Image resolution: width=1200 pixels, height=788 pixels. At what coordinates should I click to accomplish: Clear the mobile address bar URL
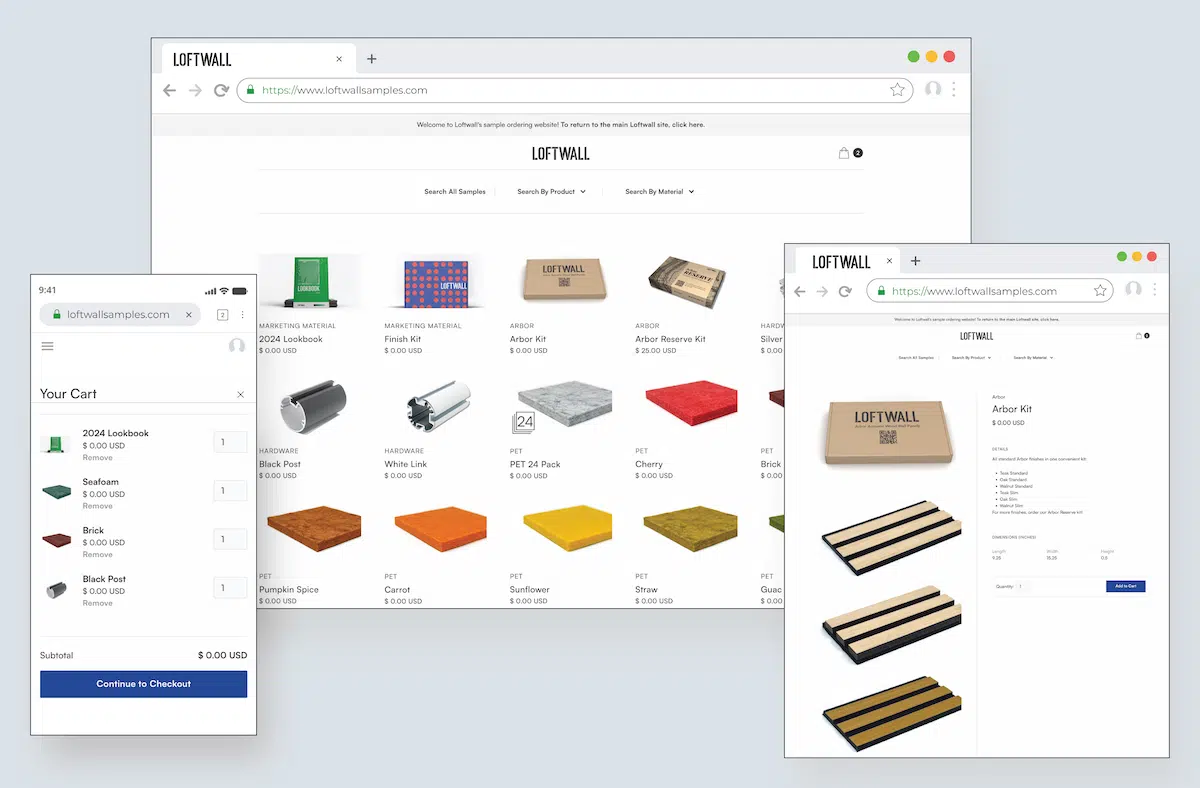tap(189, 315)
